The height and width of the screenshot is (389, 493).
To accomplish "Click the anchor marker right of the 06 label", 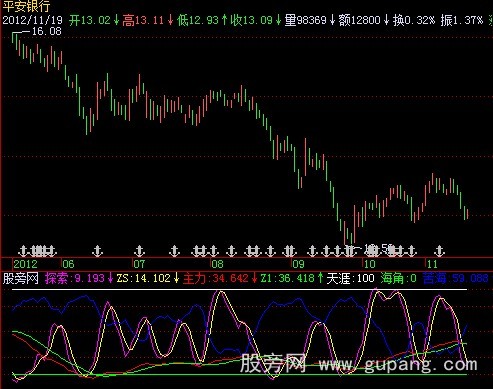I will 97,251.
